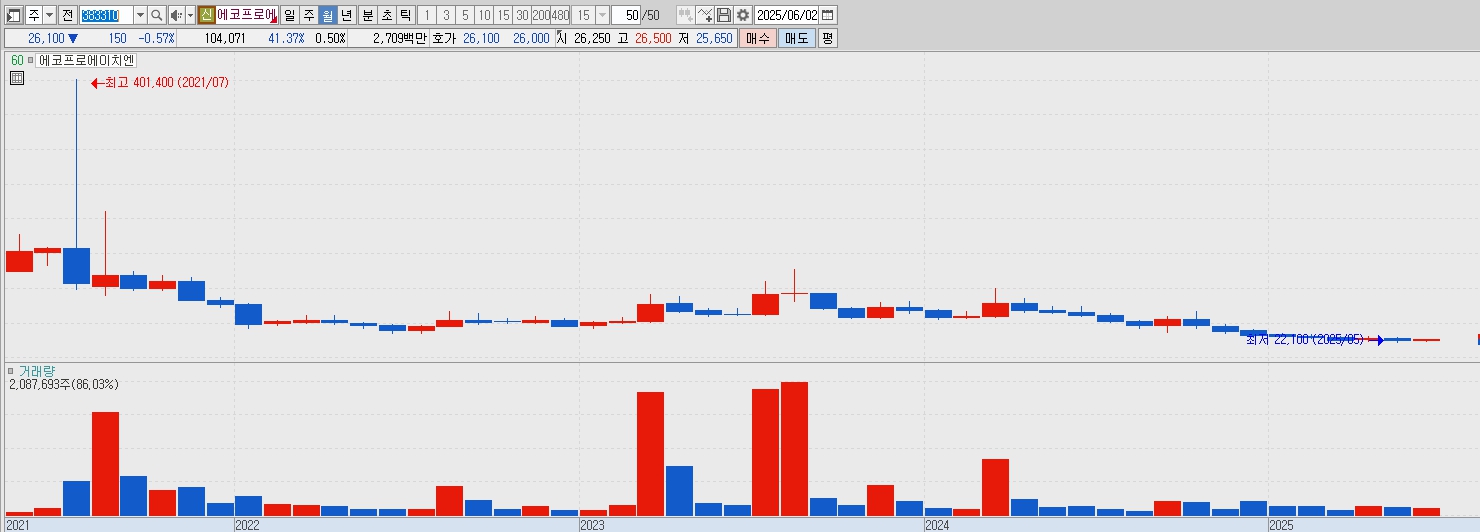Viewport: 1480px width, 532px height.
Task: Click the 2024 year axis label
Action: point(937,524)
